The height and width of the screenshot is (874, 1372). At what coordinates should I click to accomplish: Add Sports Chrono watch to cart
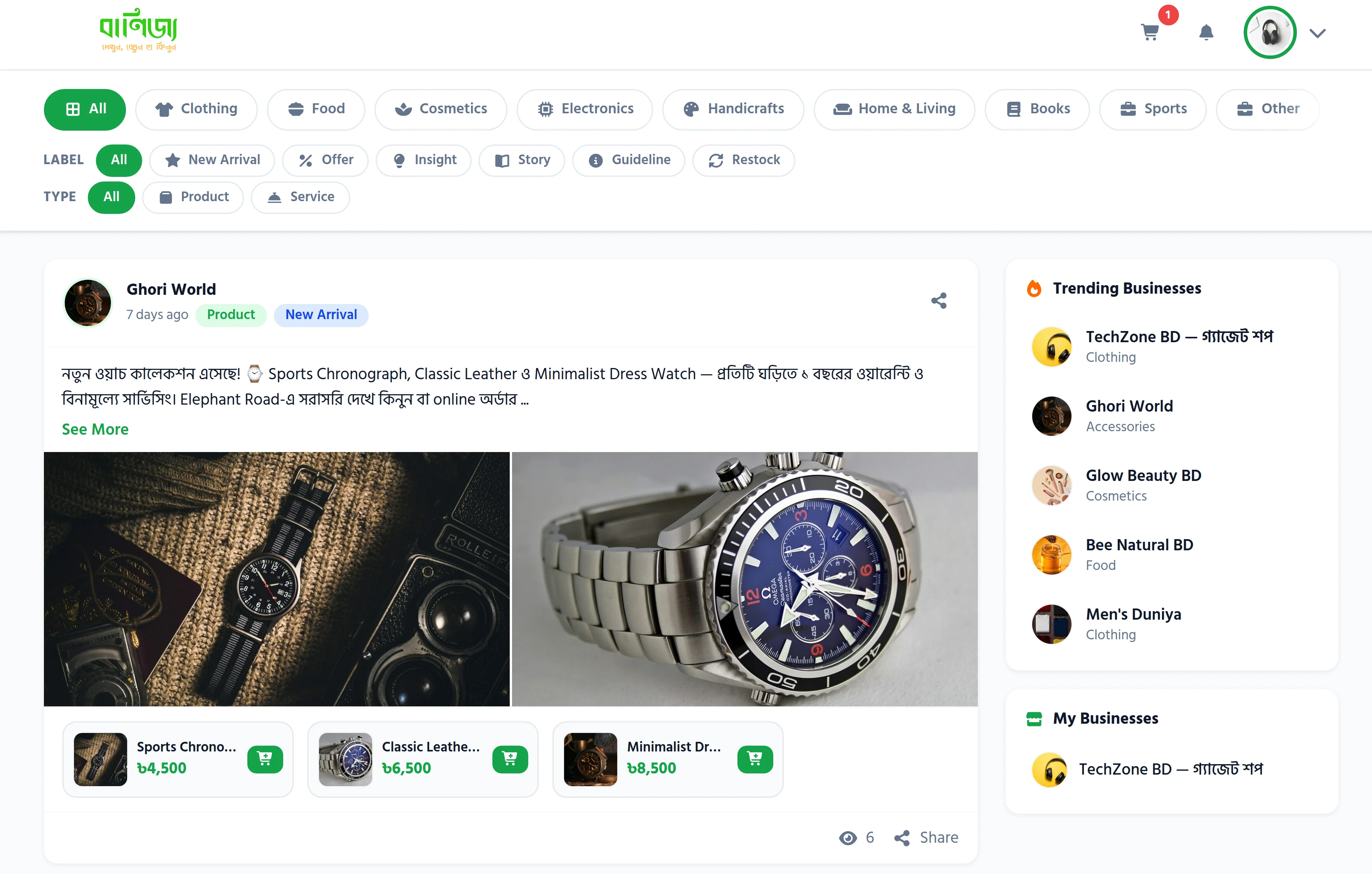(x=265, y=759)
